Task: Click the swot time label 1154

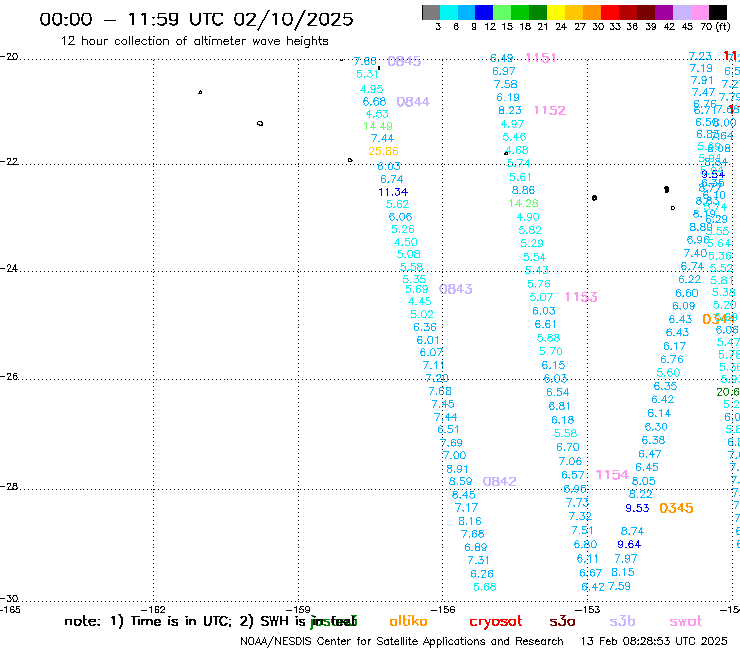Action: [x=612, y=475]
